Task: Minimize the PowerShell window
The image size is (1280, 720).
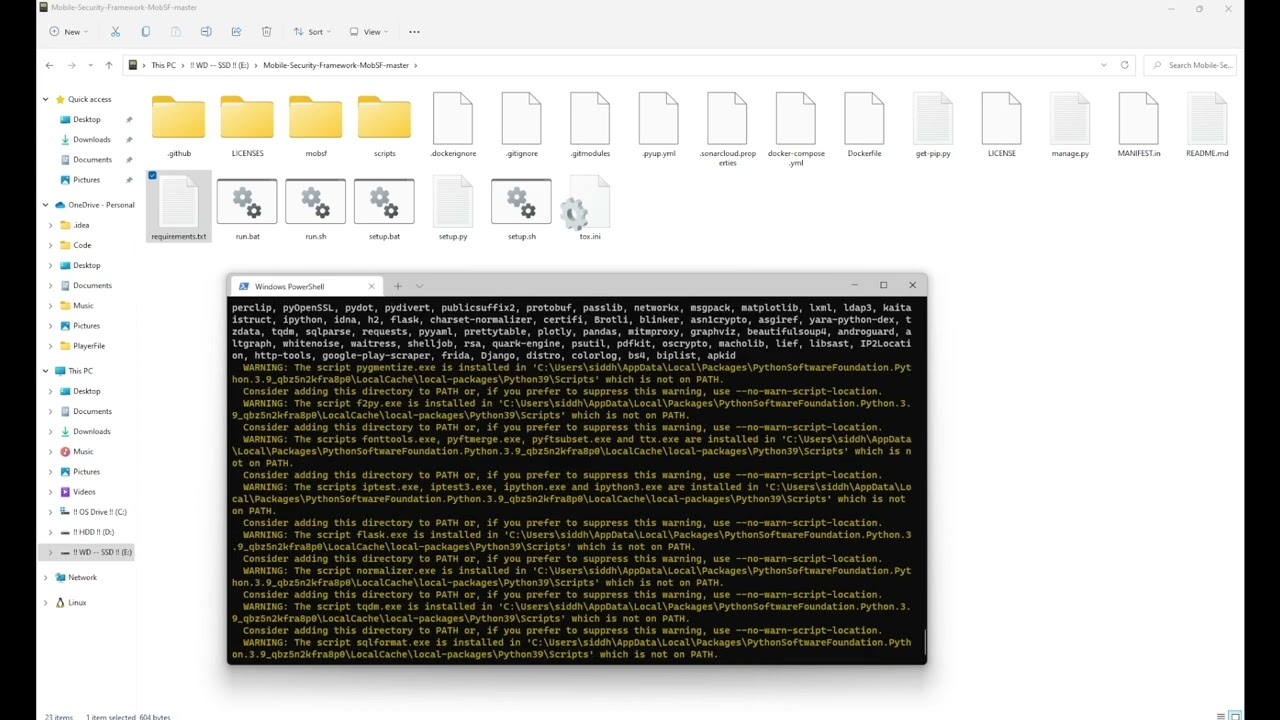Action: [854, 286]
